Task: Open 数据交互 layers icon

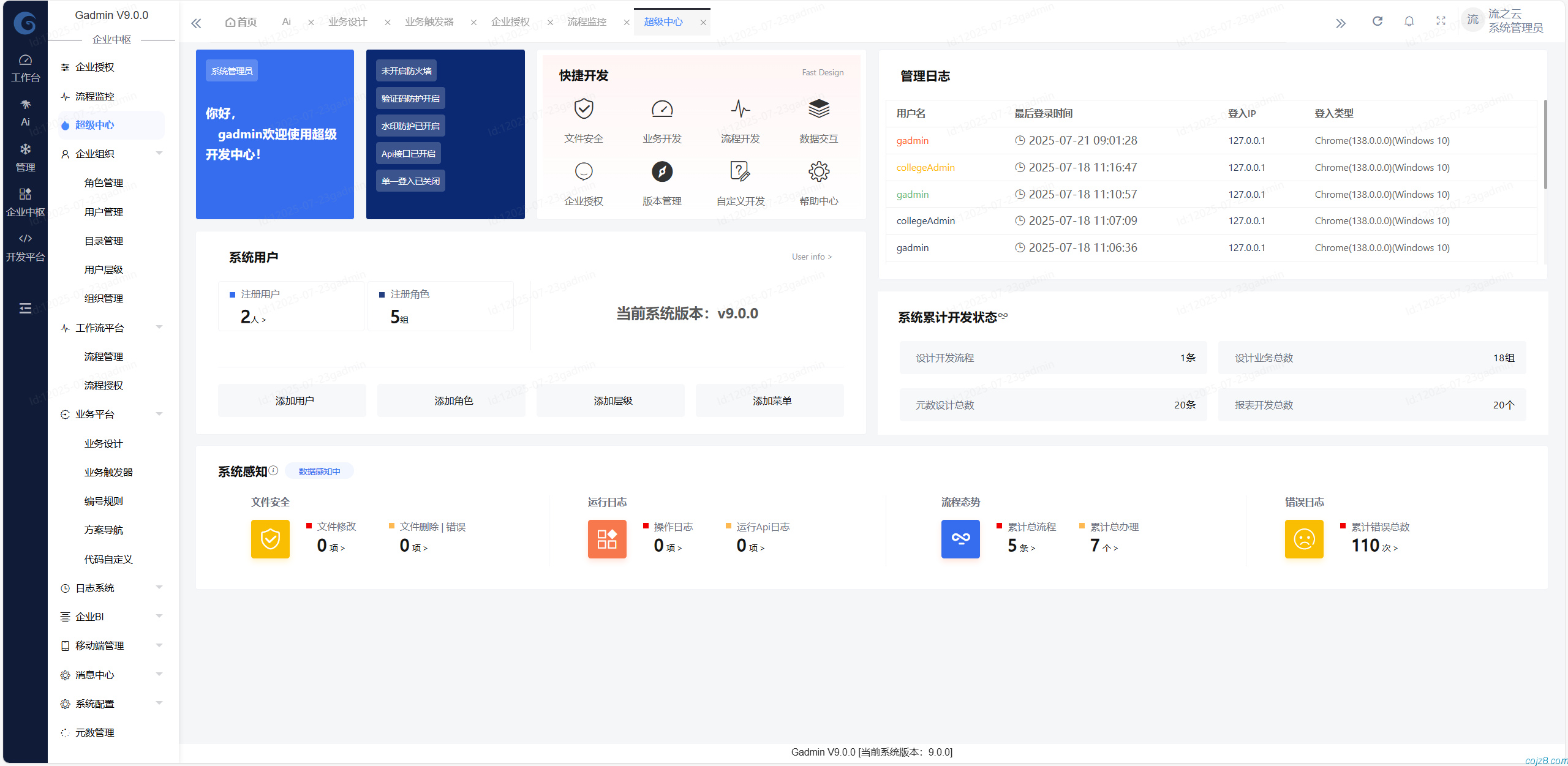Action: tap(818, 109)
